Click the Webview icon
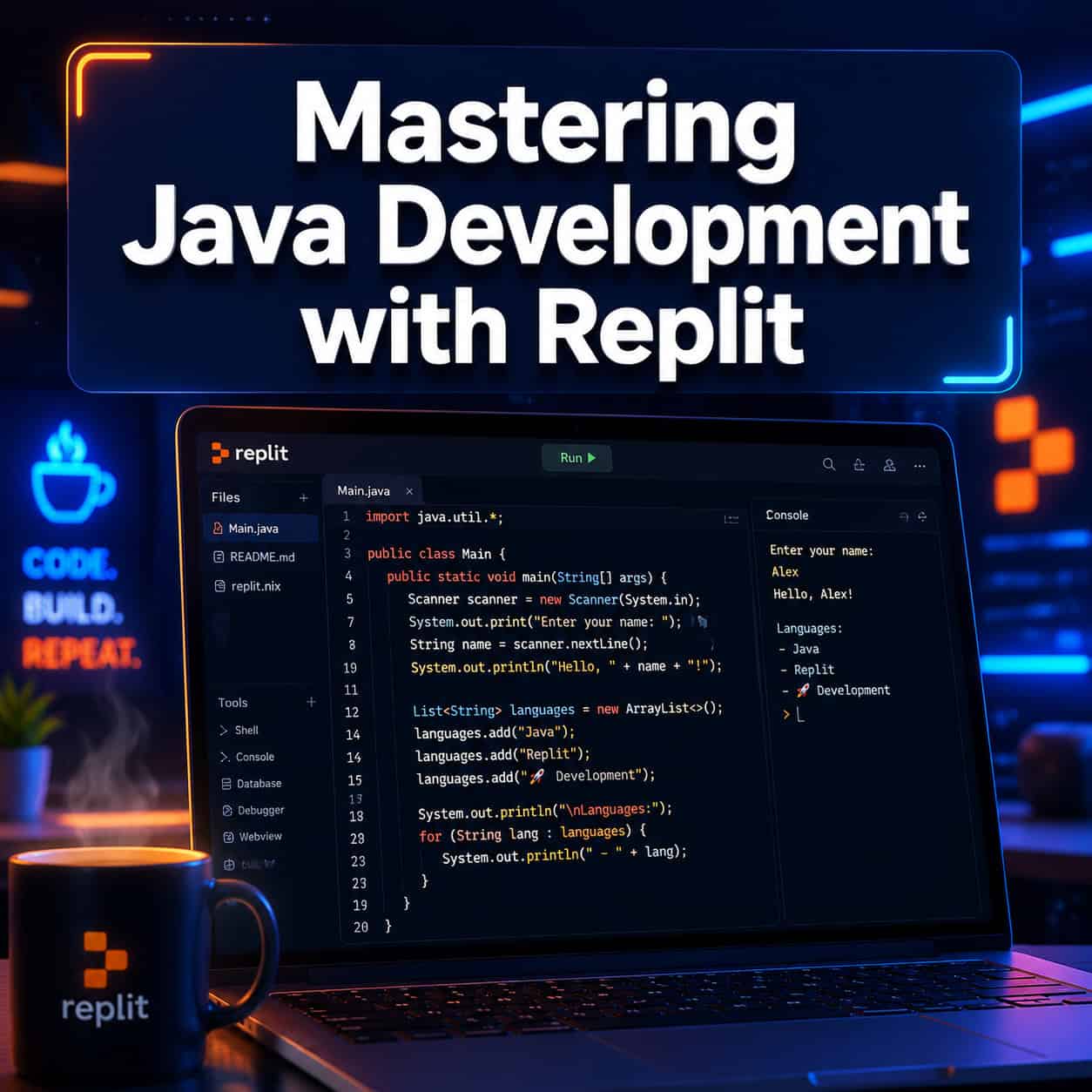The height and width of the screenshot is (1092, 1092). pos(228,837)
